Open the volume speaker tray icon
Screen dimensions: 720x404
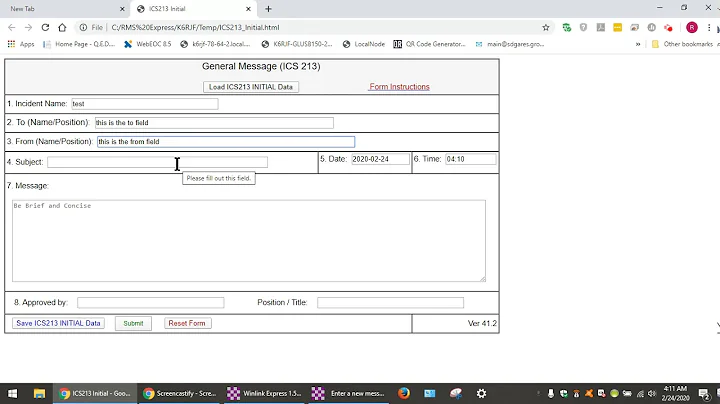(x=652, y=393)
